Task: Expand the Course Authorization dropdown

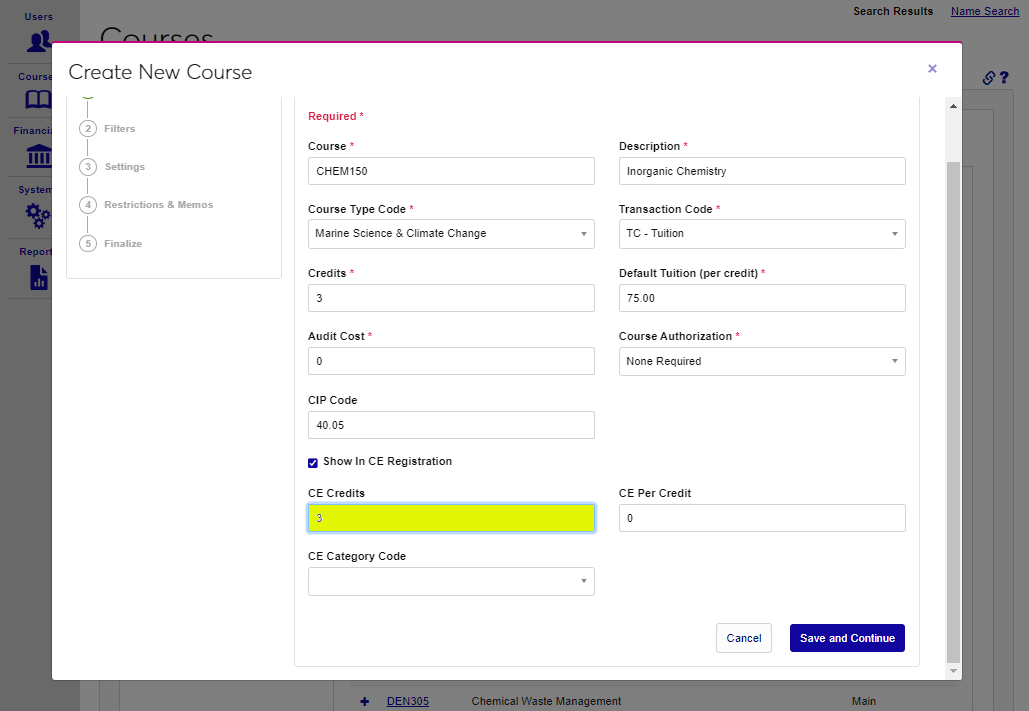Action: (x=762, y=362)
